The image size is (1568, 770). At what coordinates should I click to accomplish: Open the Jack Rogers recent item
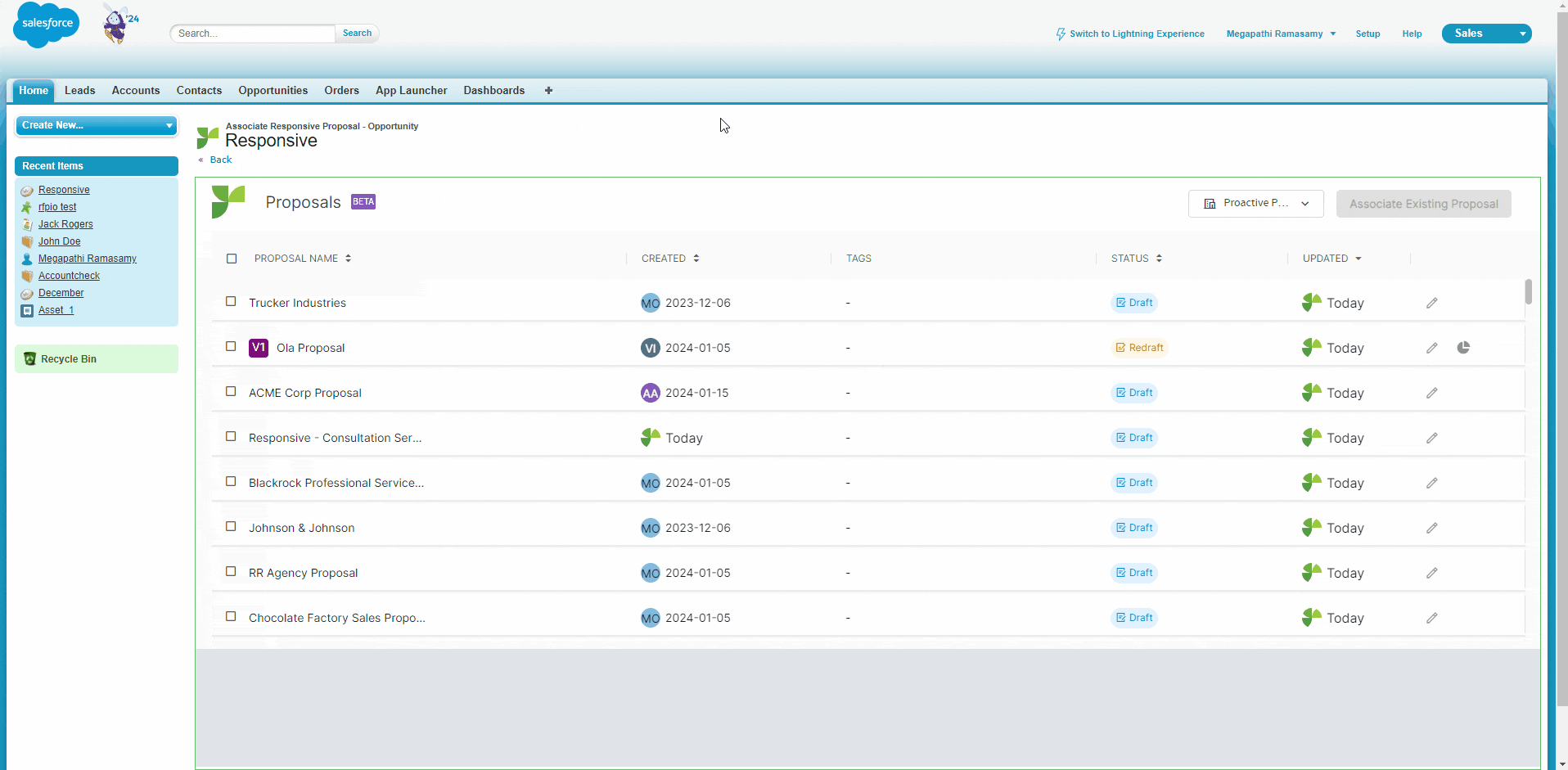65,224
